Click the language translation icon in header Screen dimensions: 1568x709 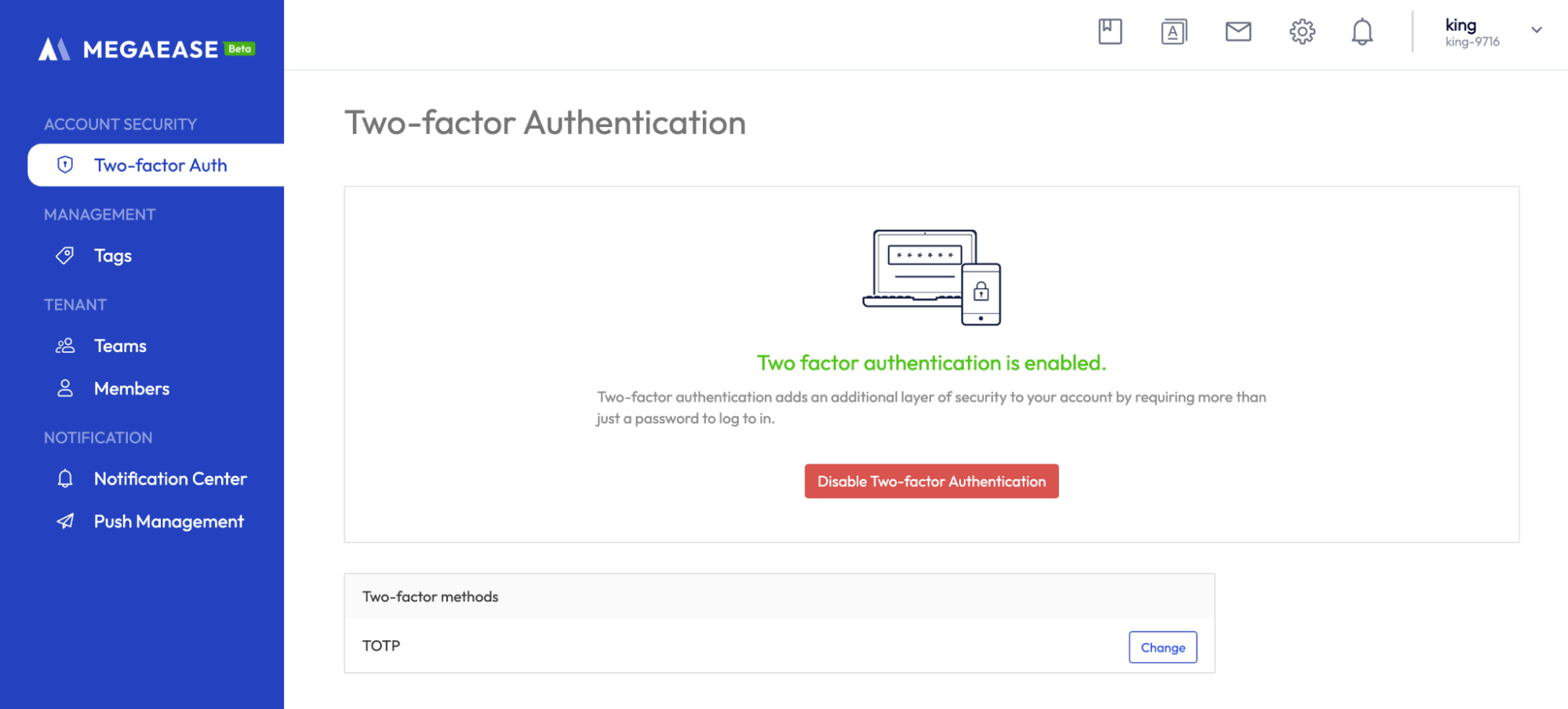coord(1173,32)
